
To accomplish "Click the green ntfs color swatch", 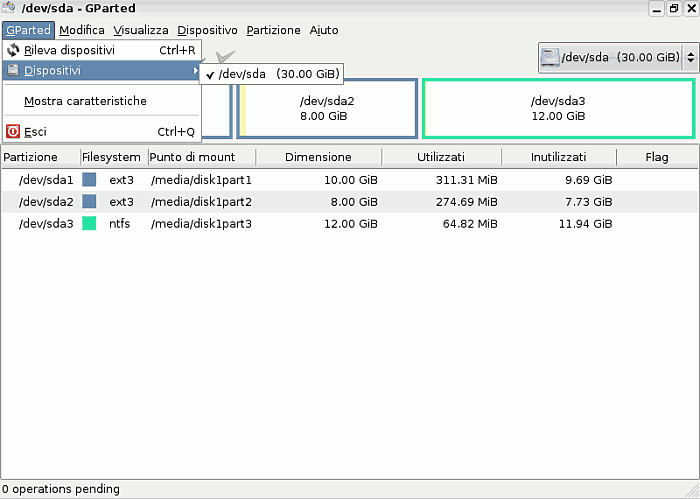I will pyautogui.click(x=89, y=223).
